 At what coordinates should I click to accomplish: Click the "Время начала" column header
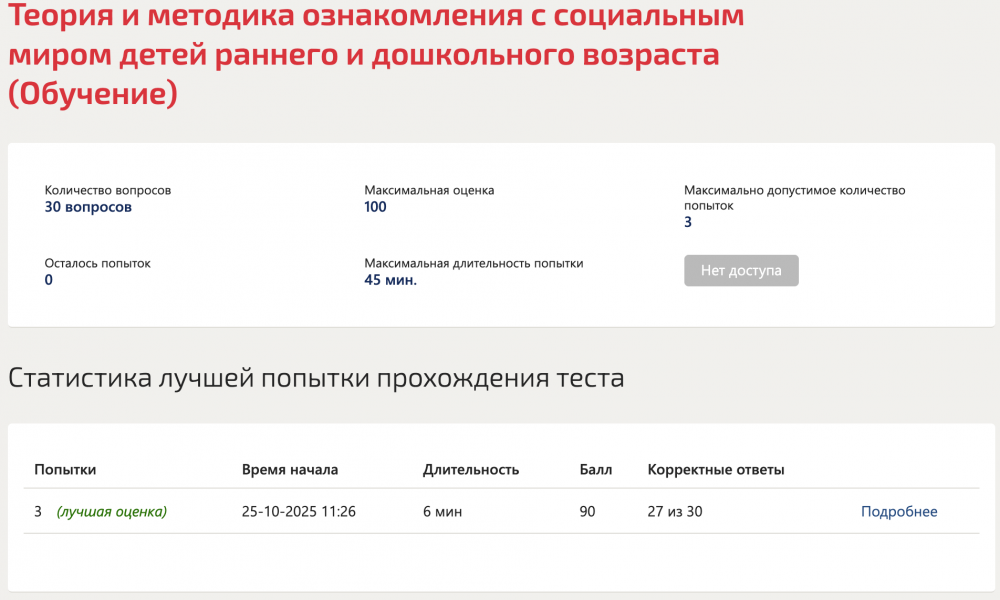(x=290, y=470)
